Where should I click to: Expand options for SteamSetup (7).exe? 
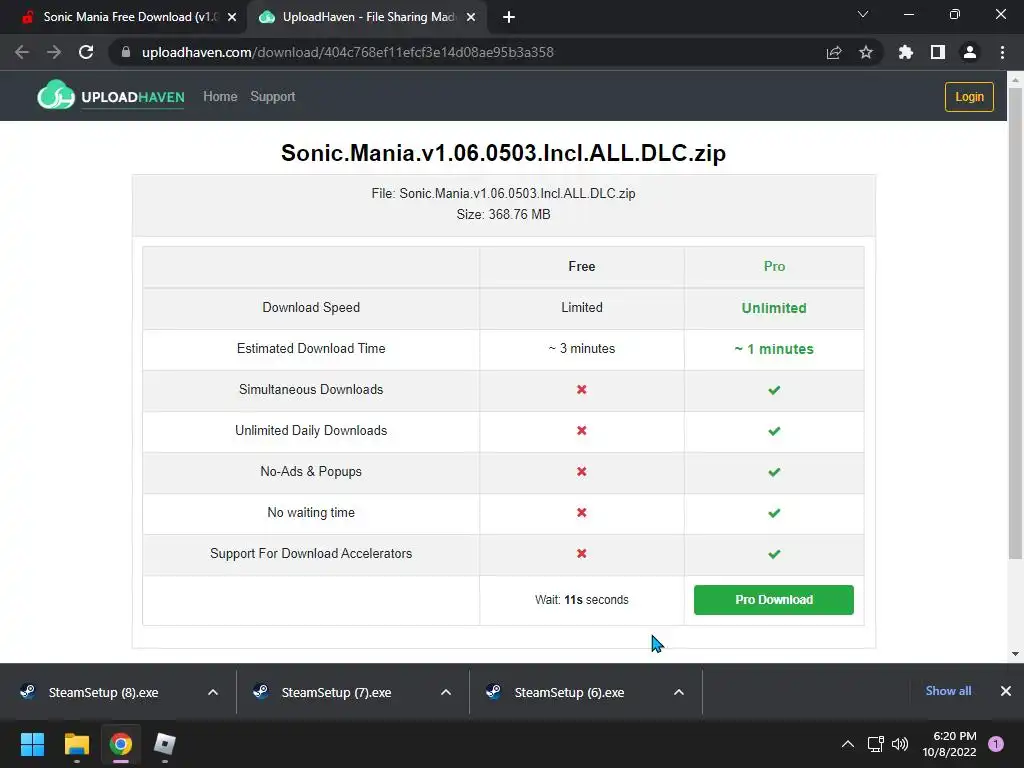446,692
